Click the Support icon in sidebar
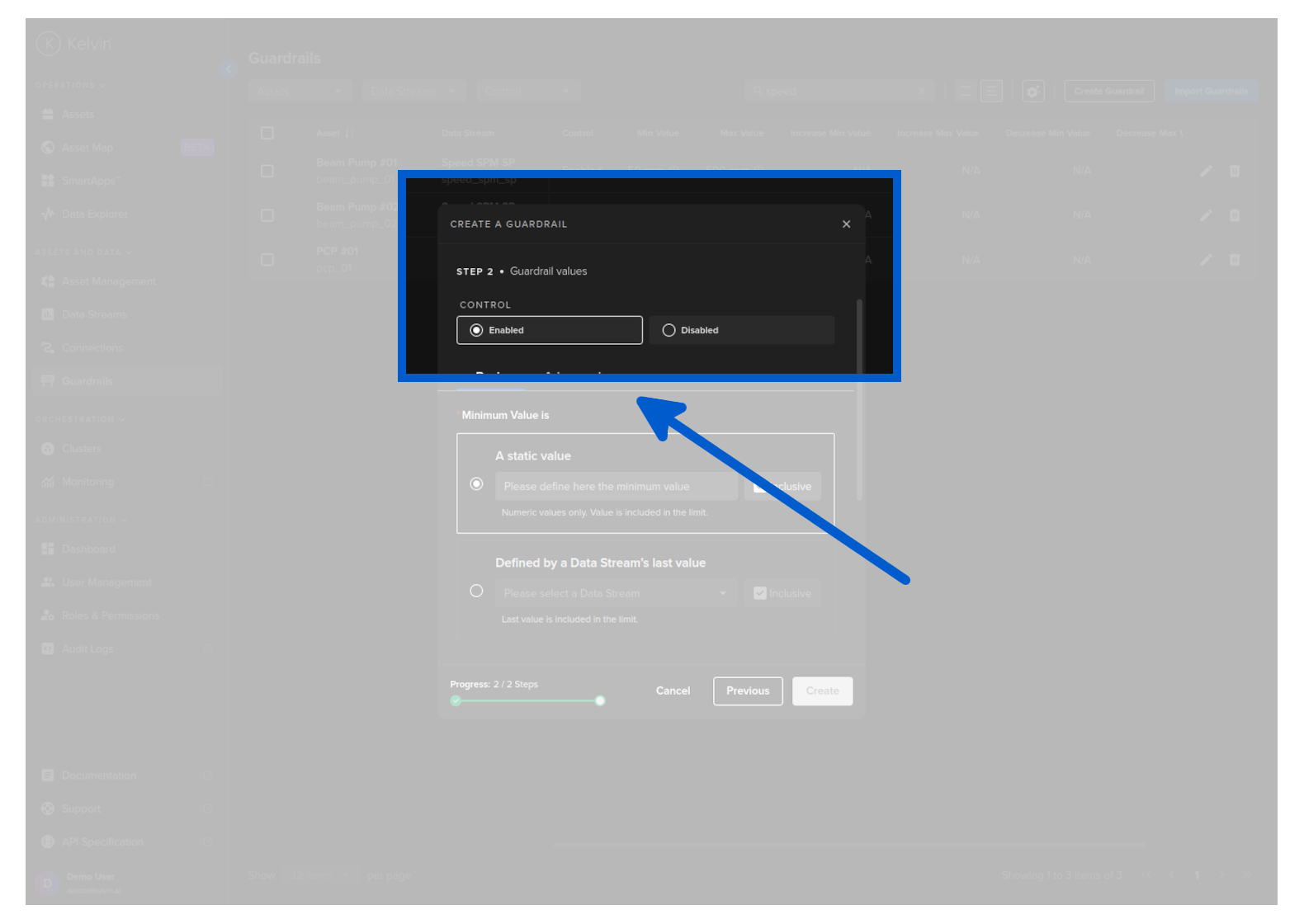The width and height of the screenshot is (1304, 924). click(48, 809)
